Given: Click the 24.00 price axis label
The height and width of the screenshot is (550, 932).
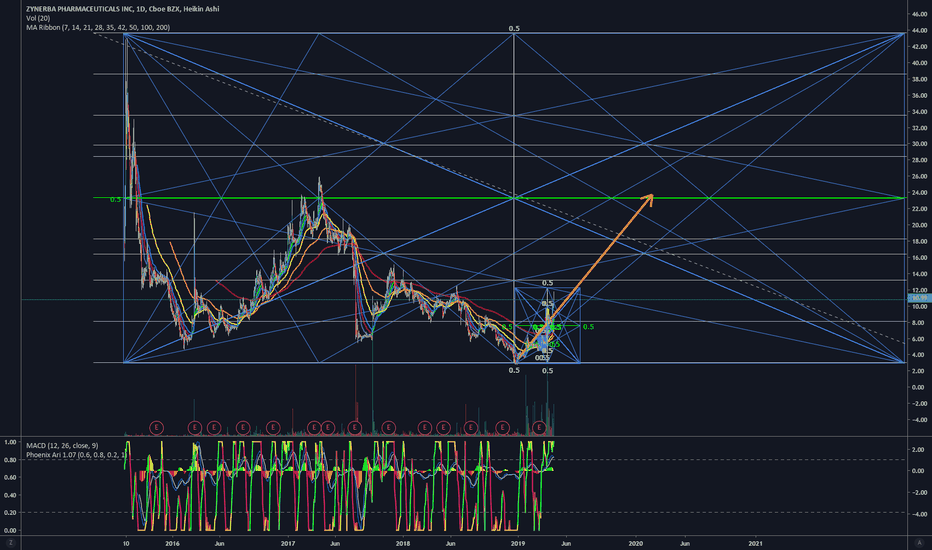Looking at the screenshot, I should pos(919,193).
